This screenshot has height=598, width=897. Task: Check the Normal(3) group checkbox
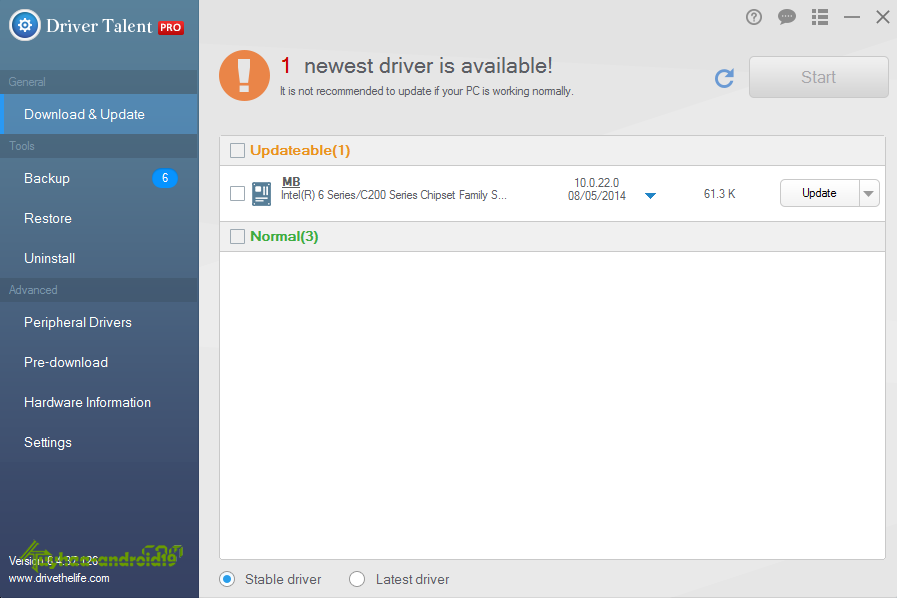(x=237, y=234)
